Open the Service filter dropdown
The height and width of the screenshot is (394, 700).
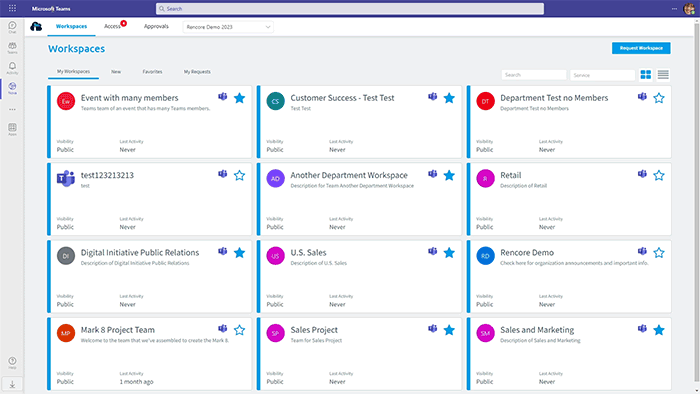coord(602,75)
